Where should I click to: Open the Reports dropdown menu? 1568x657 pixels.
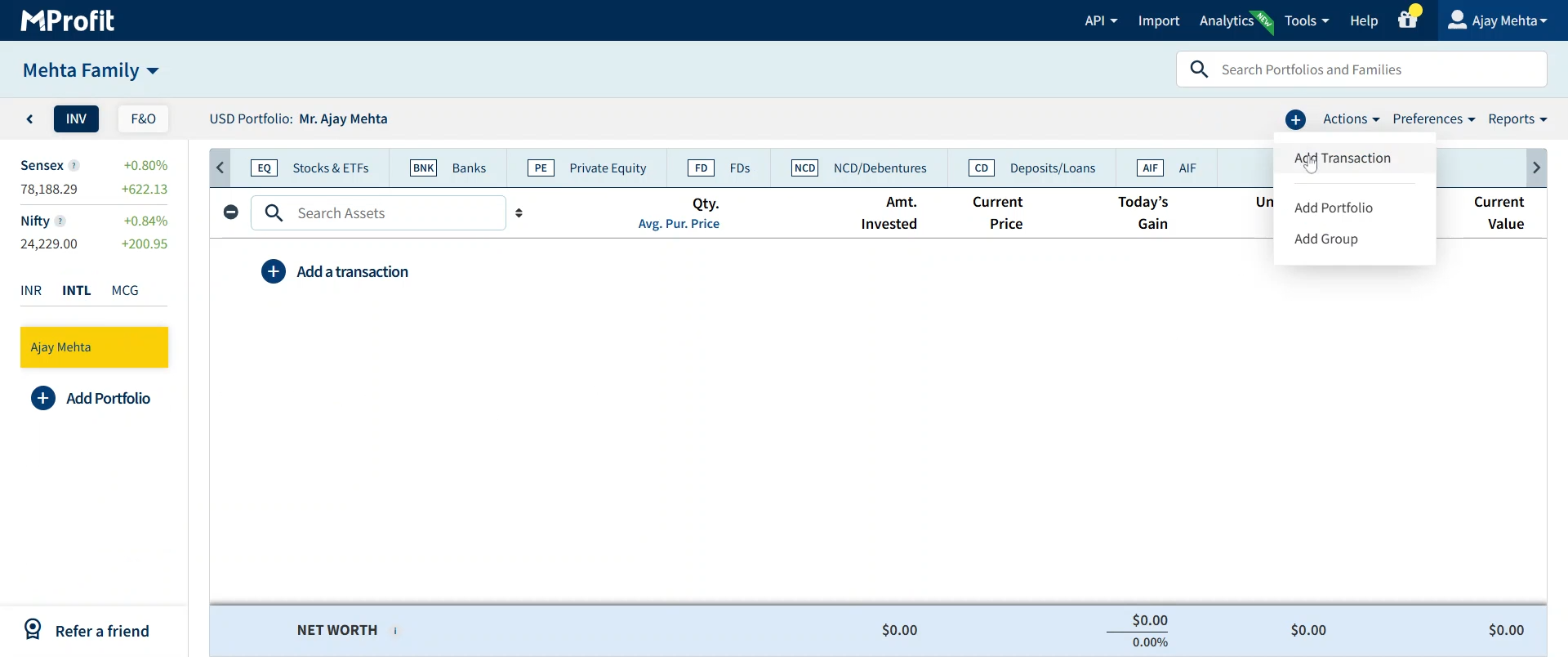point(1517,119)
